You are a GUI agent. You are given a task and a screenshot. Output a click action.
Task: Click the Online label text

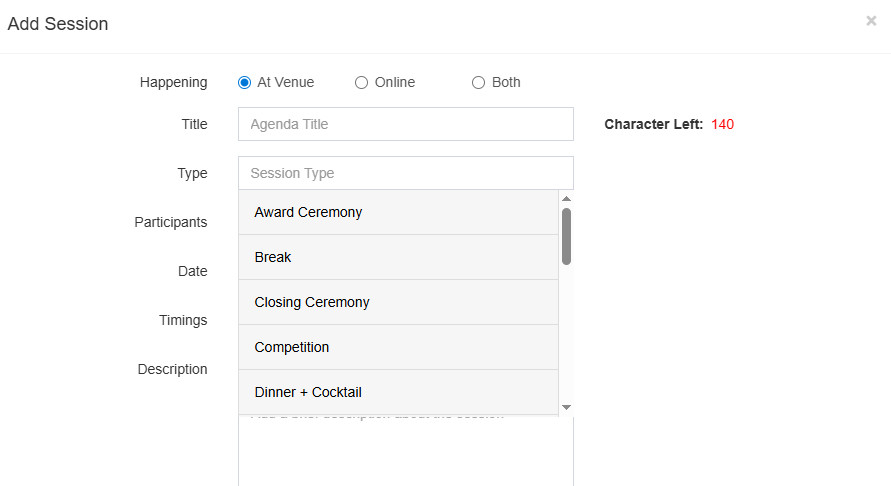pos(395,82)
